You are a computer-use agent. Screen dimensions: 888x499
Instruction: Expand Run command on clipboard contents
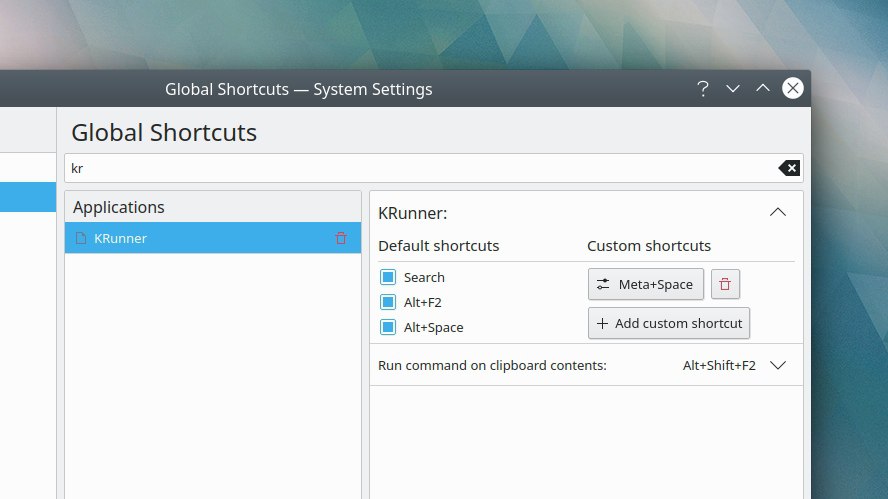click(778, 365)
